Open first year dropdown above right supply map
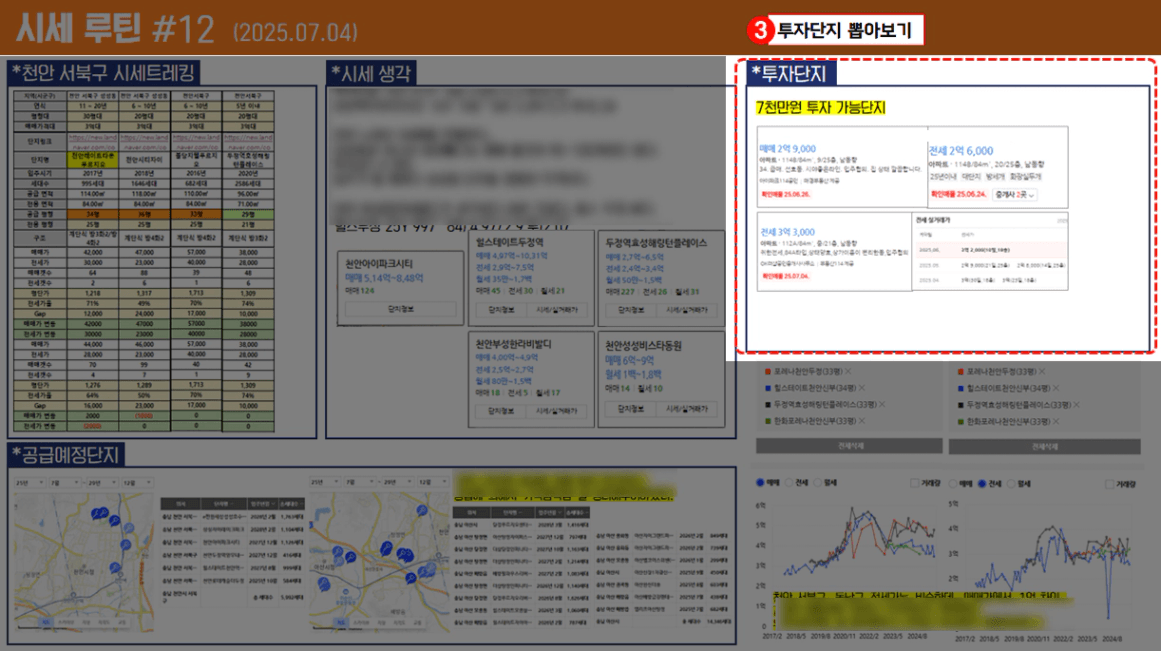This screenshot has height=651, width=1161. point(323,482)
